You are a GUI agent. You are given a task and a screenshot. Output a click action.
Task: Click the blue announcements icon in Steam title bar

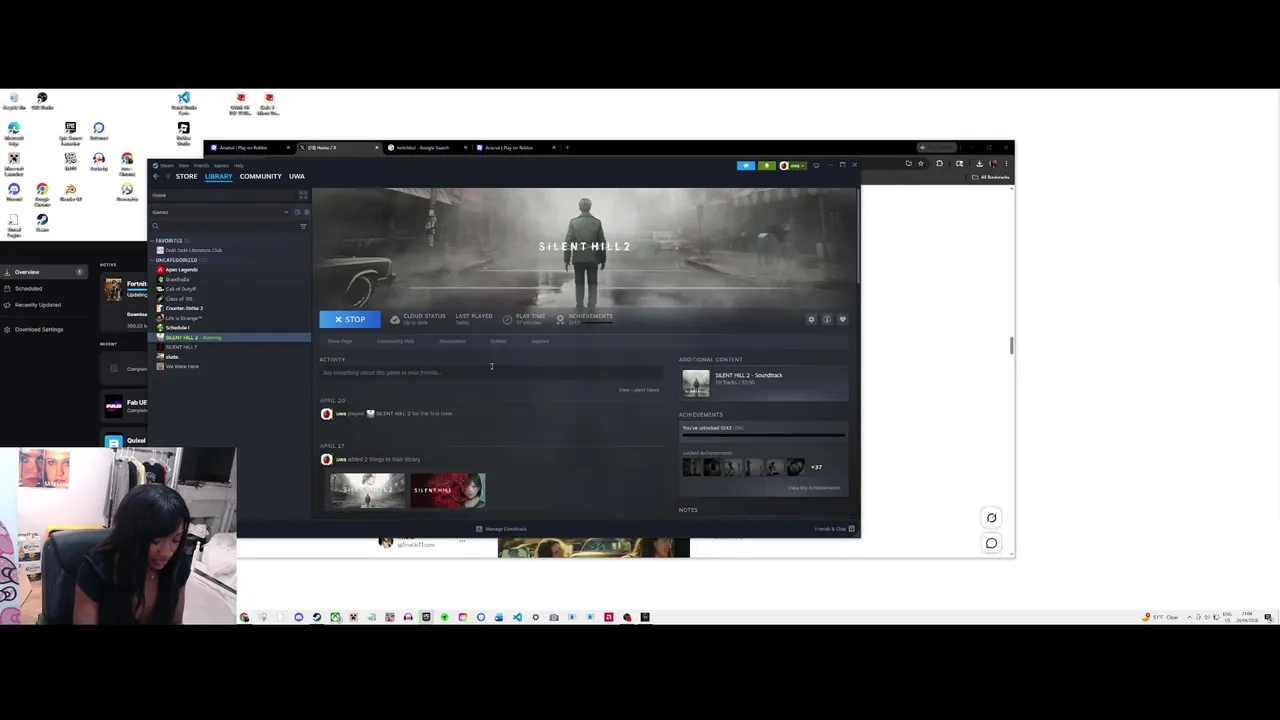(746, 165)
